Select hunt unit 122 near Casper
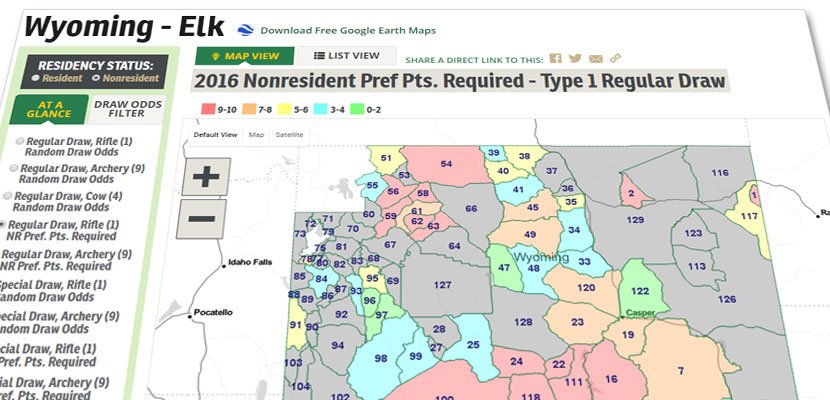The height and width of the screenshot is (400, 830). [x=640, y=291]
